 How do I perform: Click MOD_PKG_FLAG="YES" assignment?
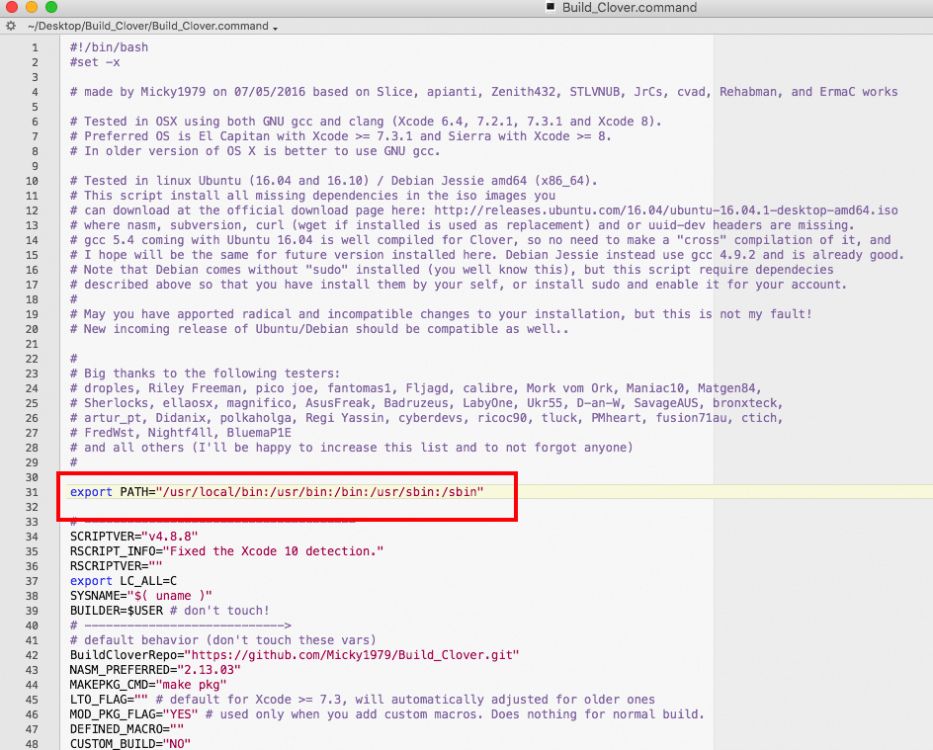[134, 714]
